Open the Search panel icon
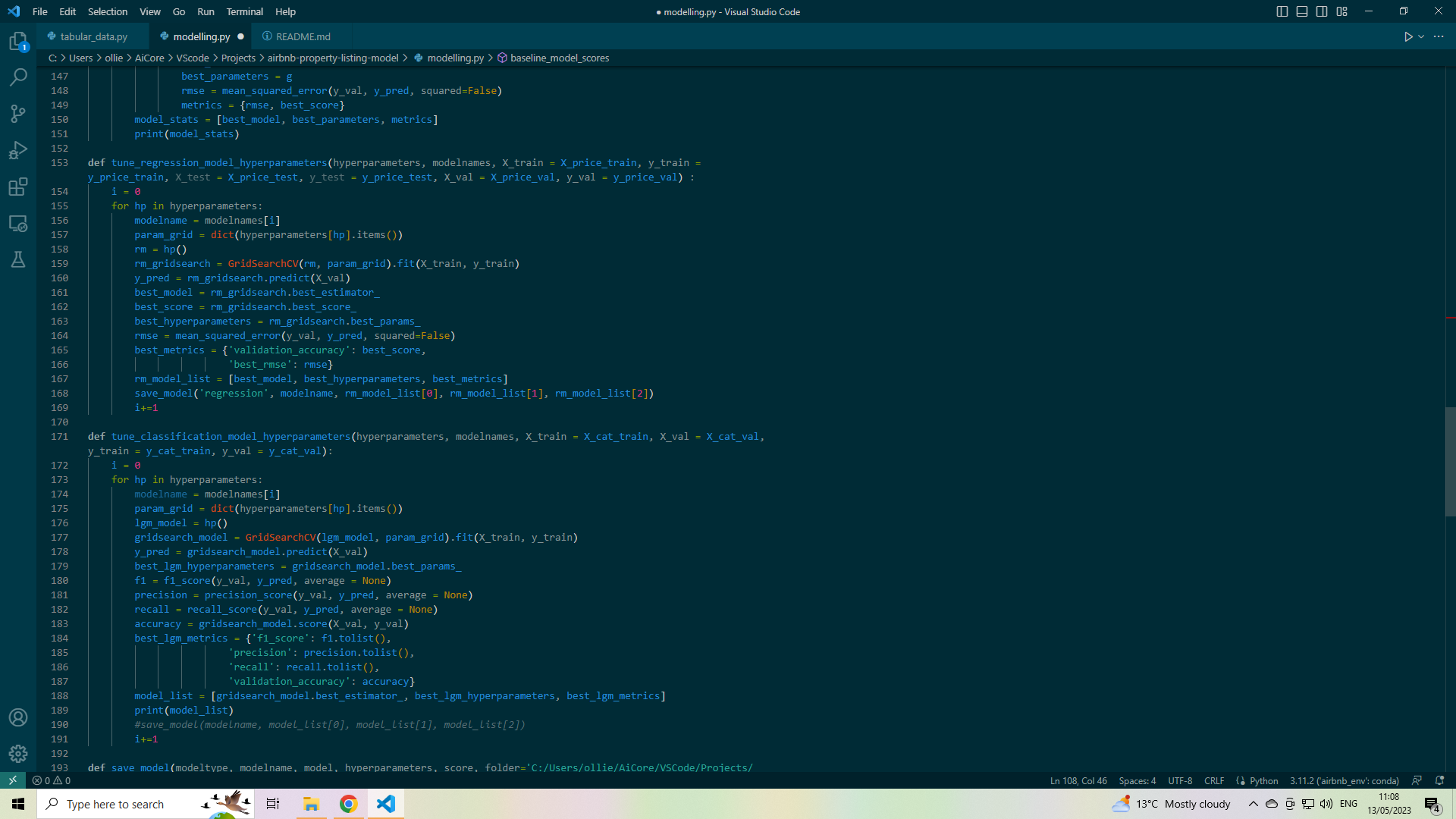The image size is (1456, 819). click(18, 77)
